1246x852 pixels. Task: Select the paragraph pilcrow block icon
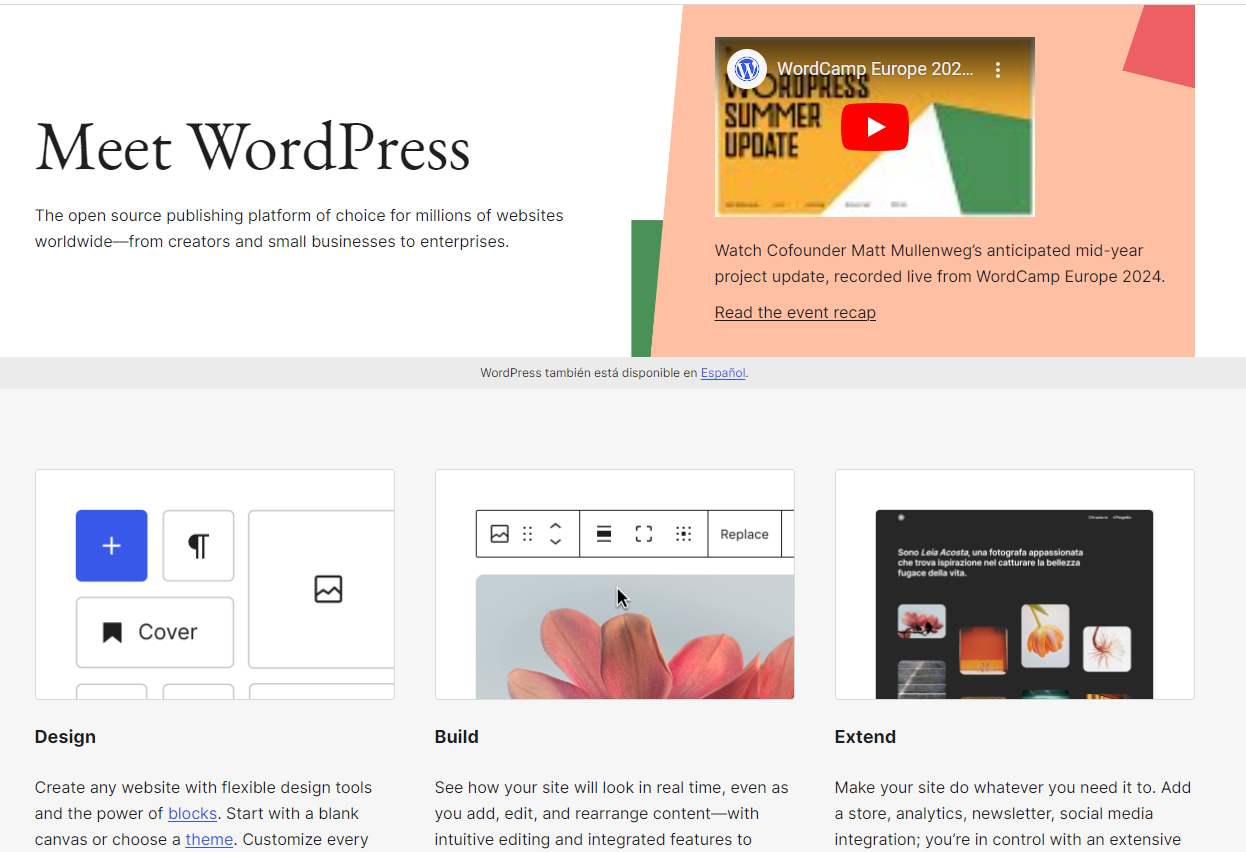(x=198, y=546)
